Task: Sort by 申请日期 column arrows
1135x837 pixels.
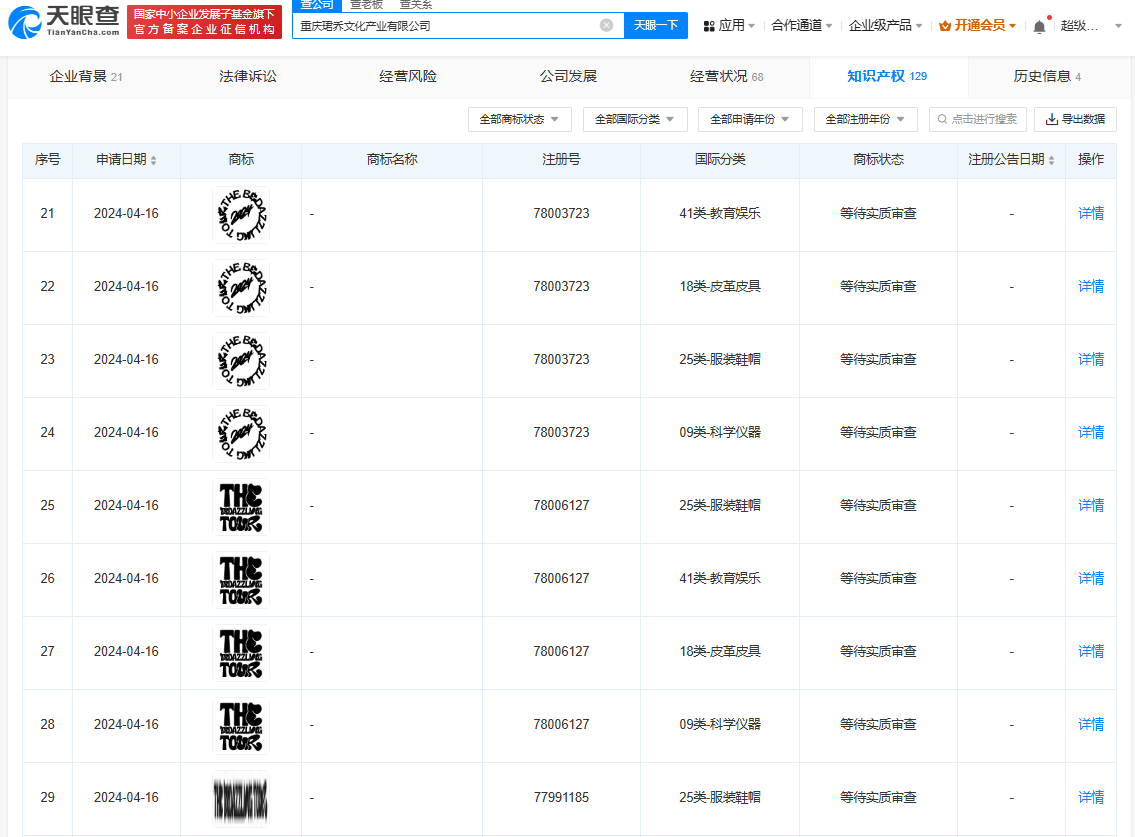Action: (x=153, y=160)
